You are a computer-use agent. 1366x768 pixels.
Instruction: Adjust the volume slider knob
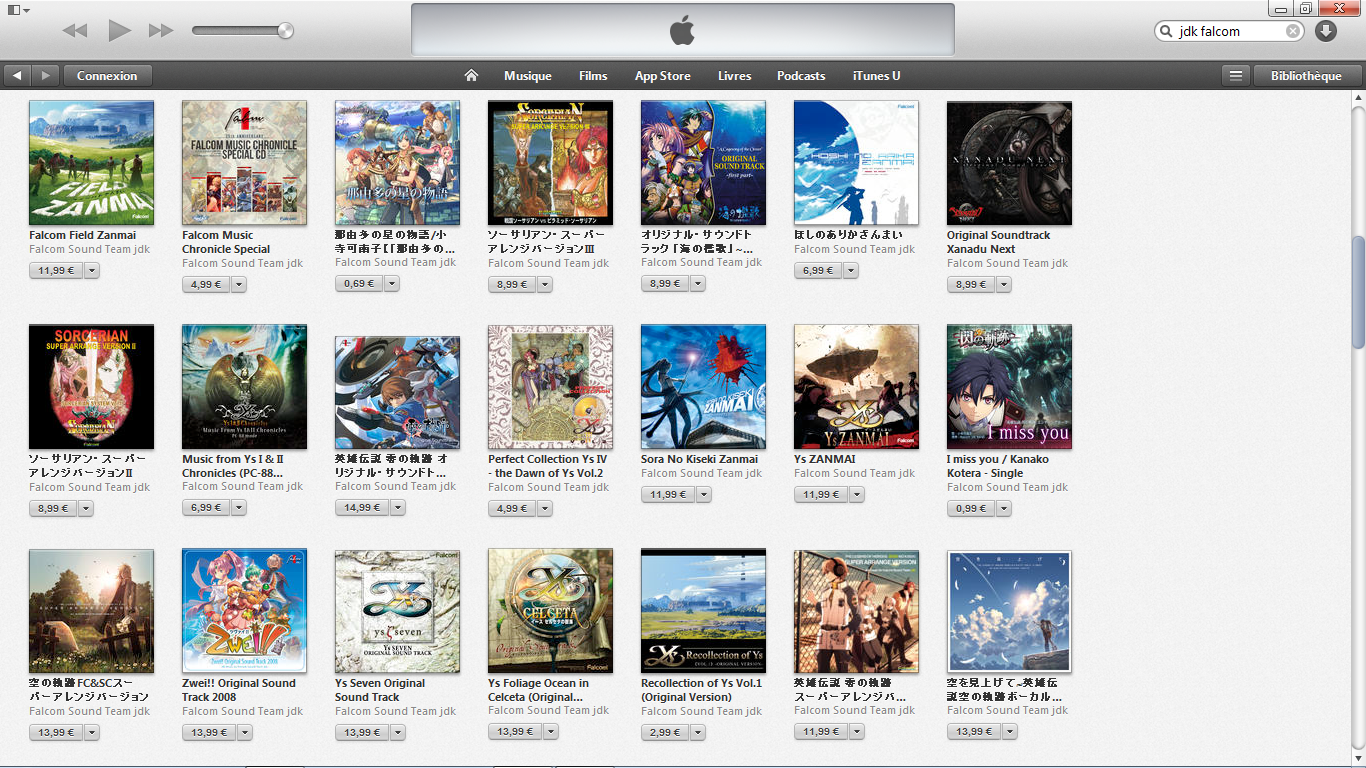(x=286, y=31)
